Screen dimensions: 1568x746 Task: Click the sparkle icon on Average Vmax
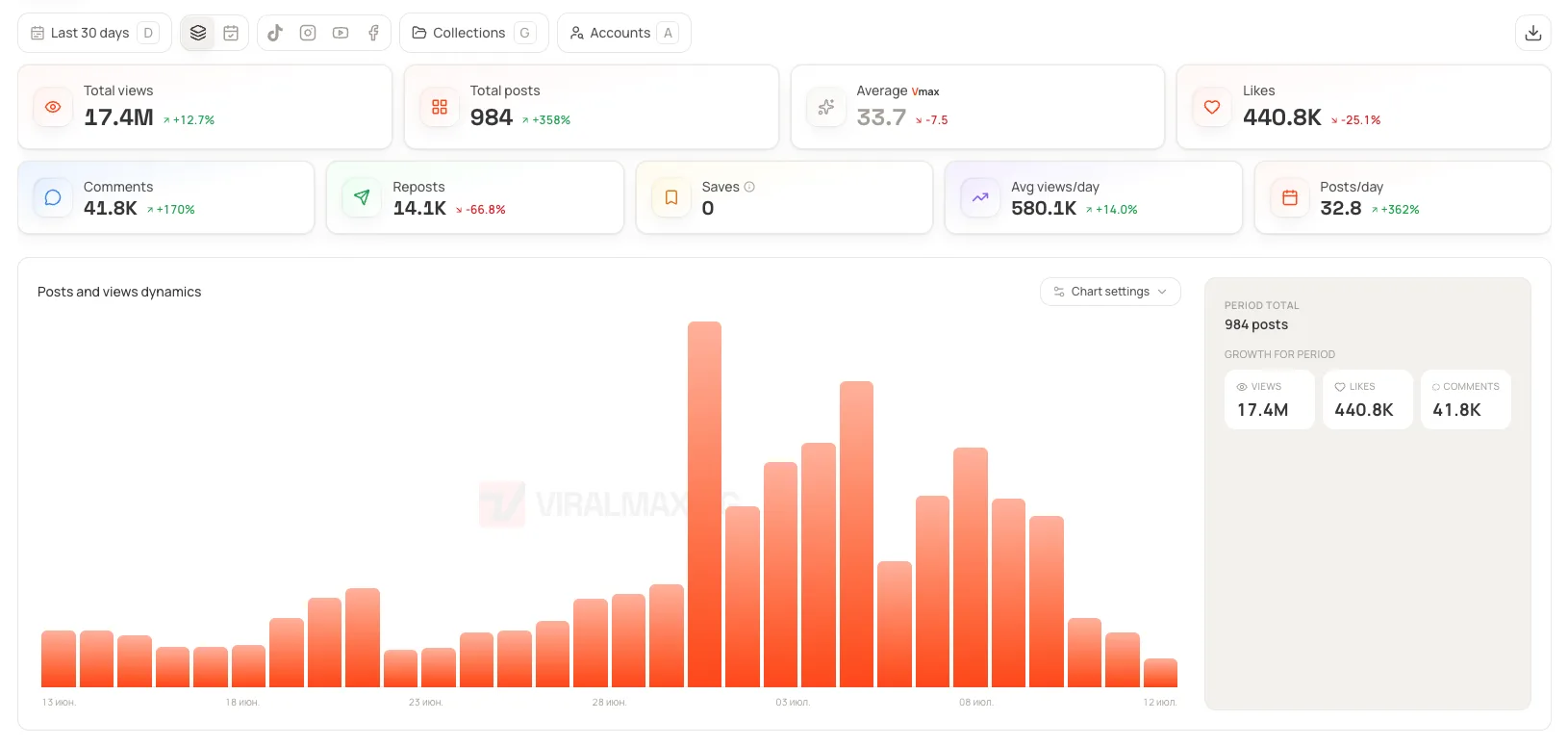pos(826,107)
